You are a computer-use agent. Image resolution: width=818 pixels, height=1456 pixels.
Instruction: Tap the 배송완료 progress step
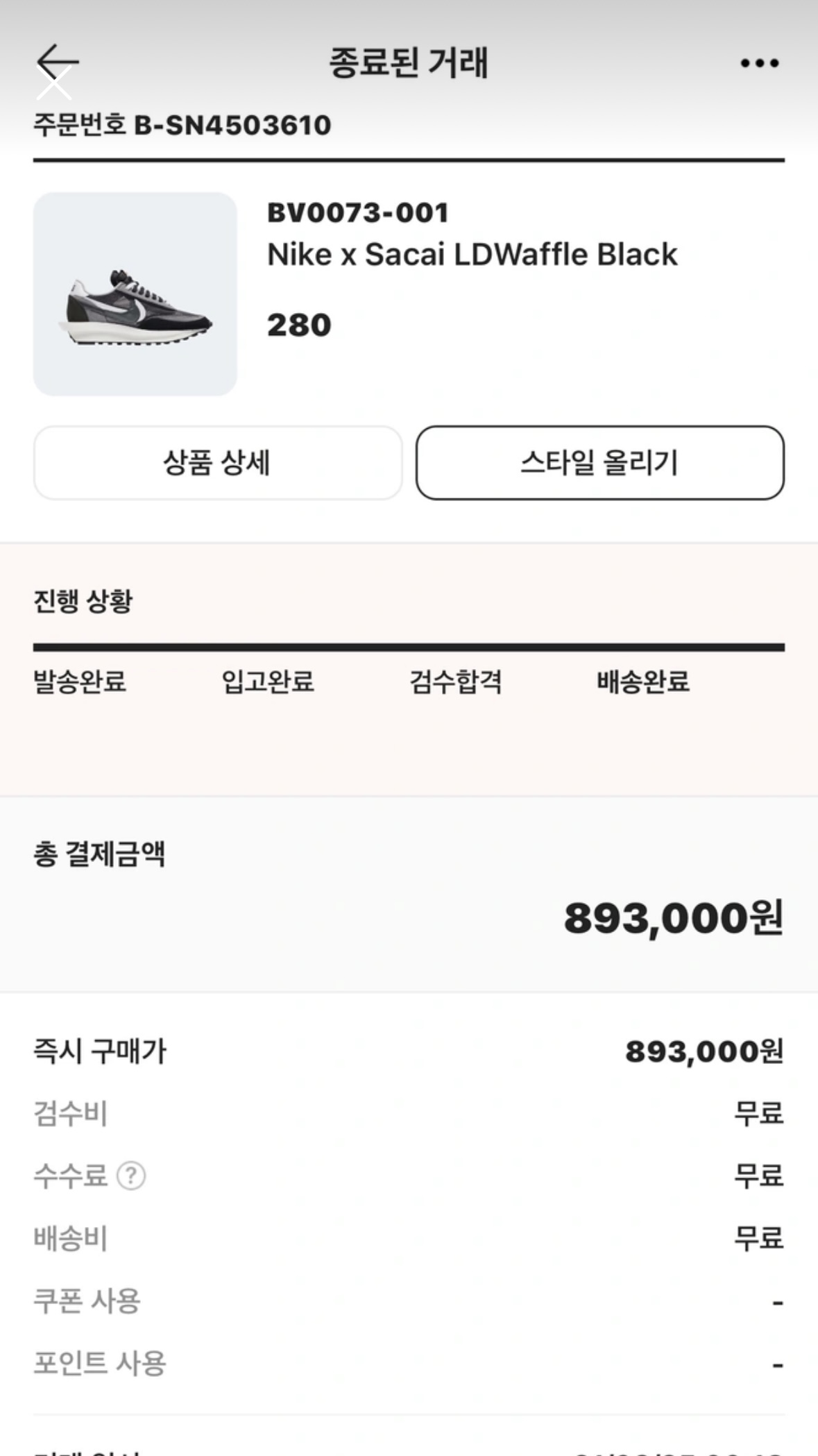coord(643,682)
